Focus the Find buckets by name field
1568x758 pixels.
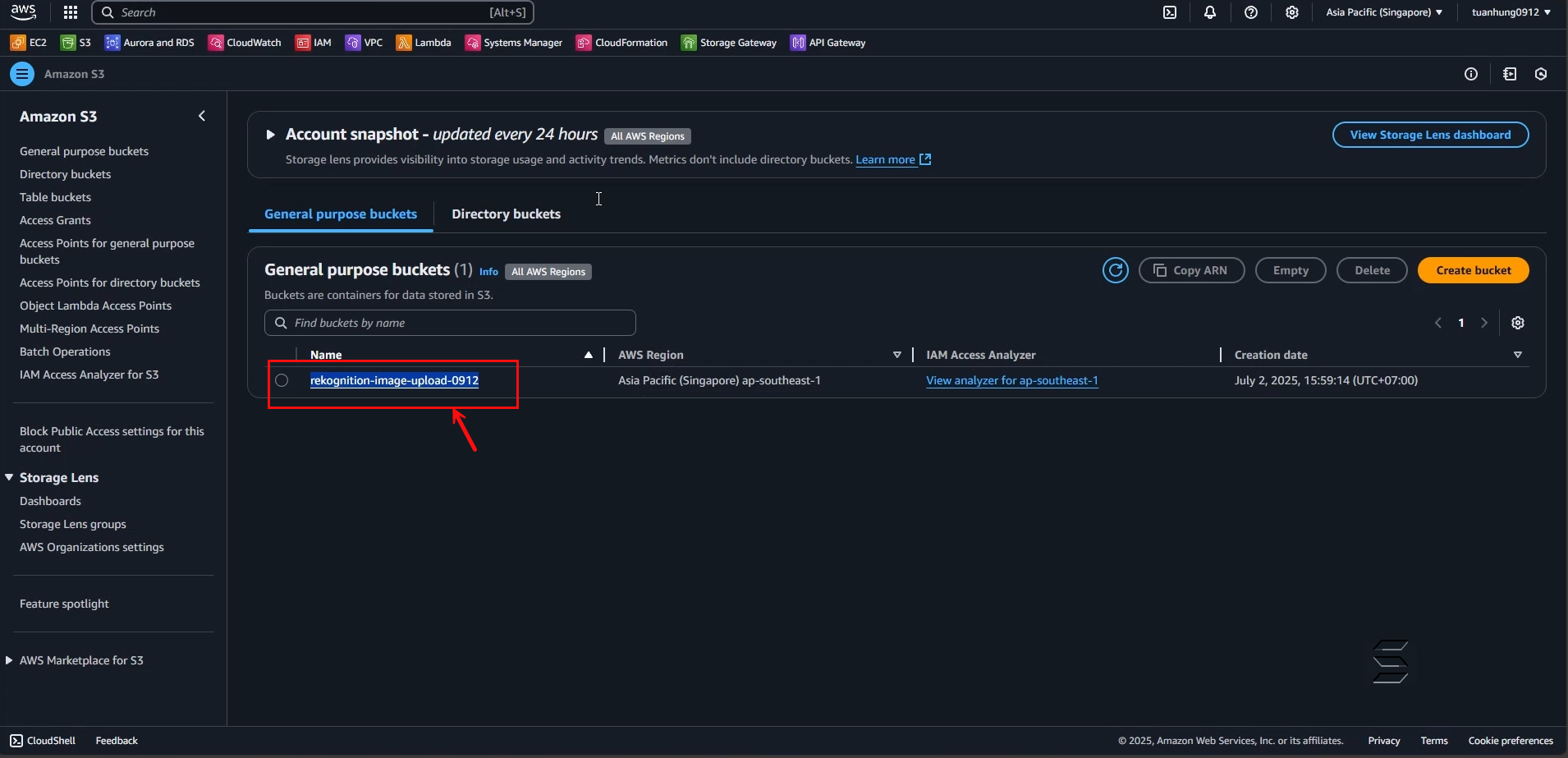pos(450,323)
